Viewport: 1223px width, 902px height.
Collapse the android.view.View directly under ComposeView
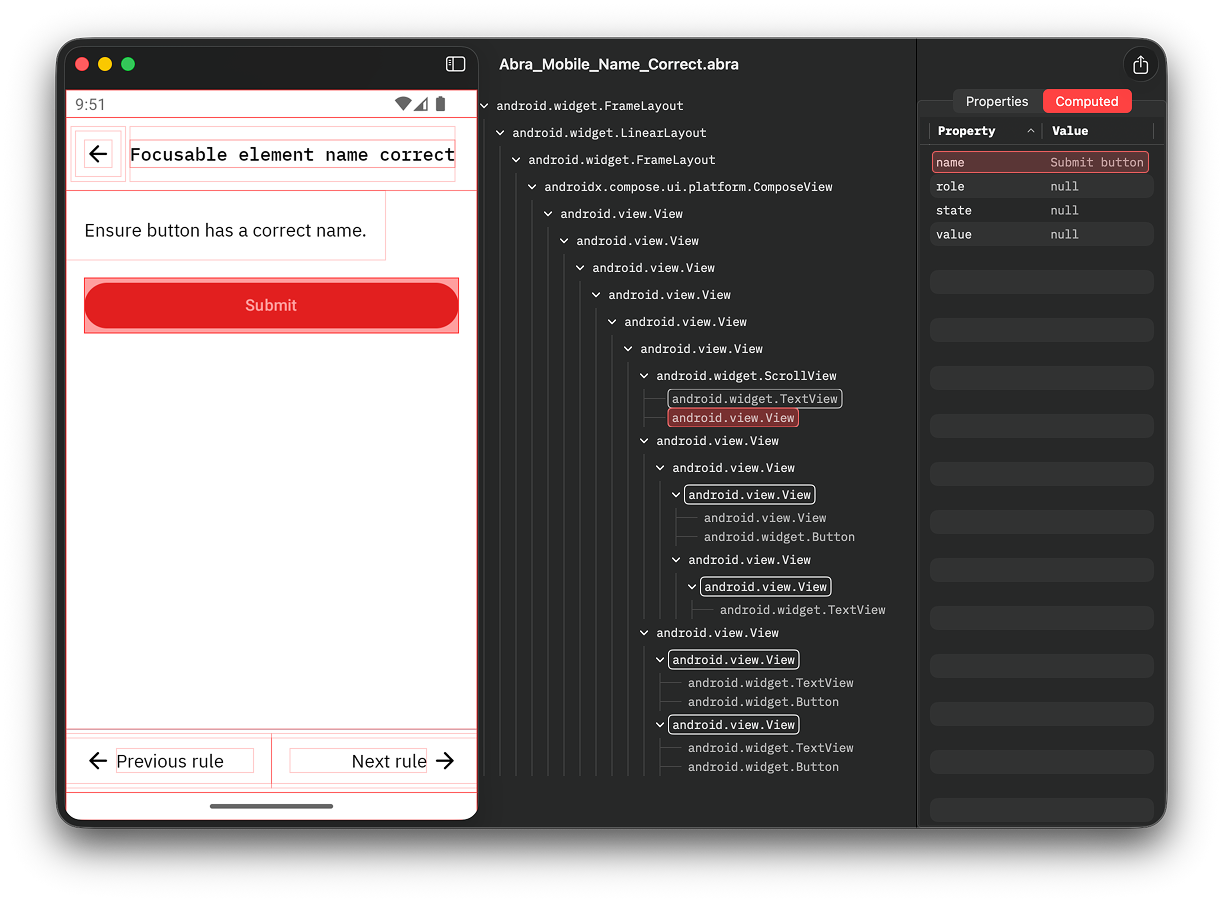coord(548,213)
